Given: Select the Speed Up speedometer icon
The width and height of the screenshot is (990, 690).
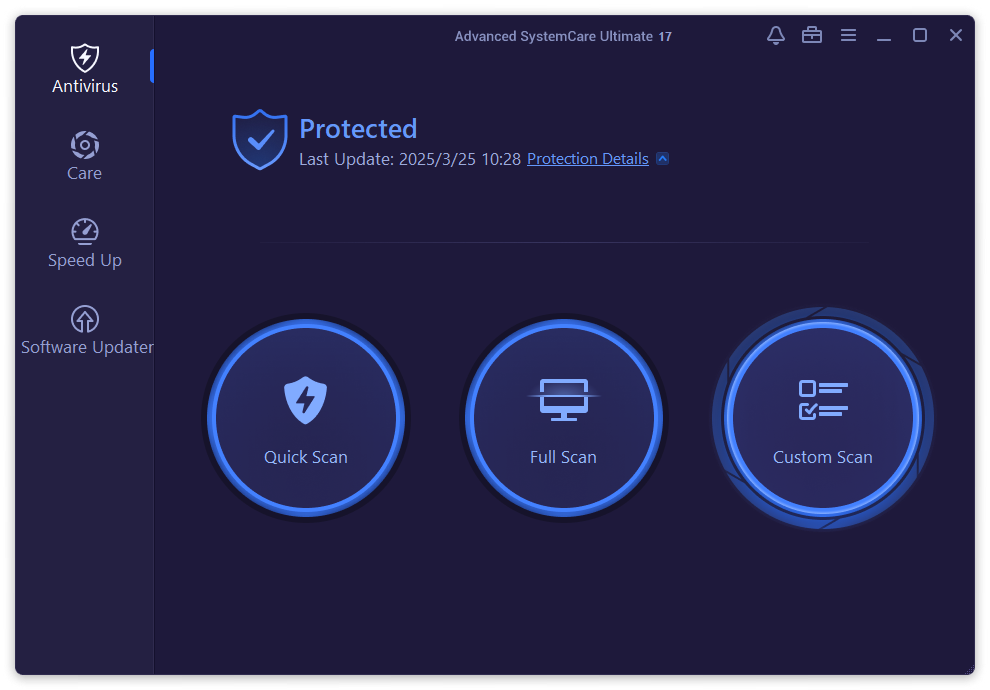Looking at the screenshot, I should pos(85,231).
